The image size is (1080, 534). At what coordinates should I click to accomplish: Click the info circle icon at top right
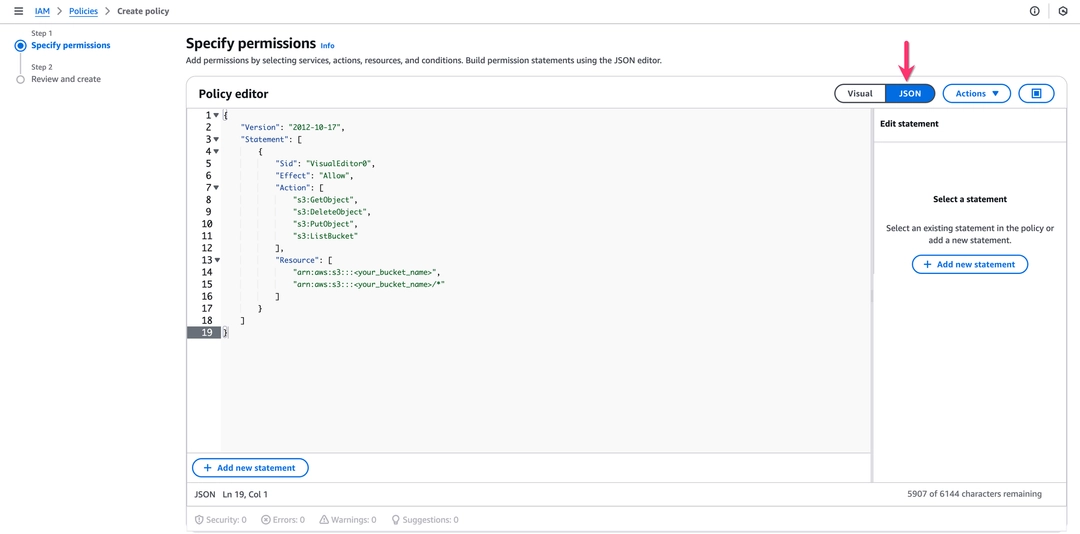pos(1035,11)
